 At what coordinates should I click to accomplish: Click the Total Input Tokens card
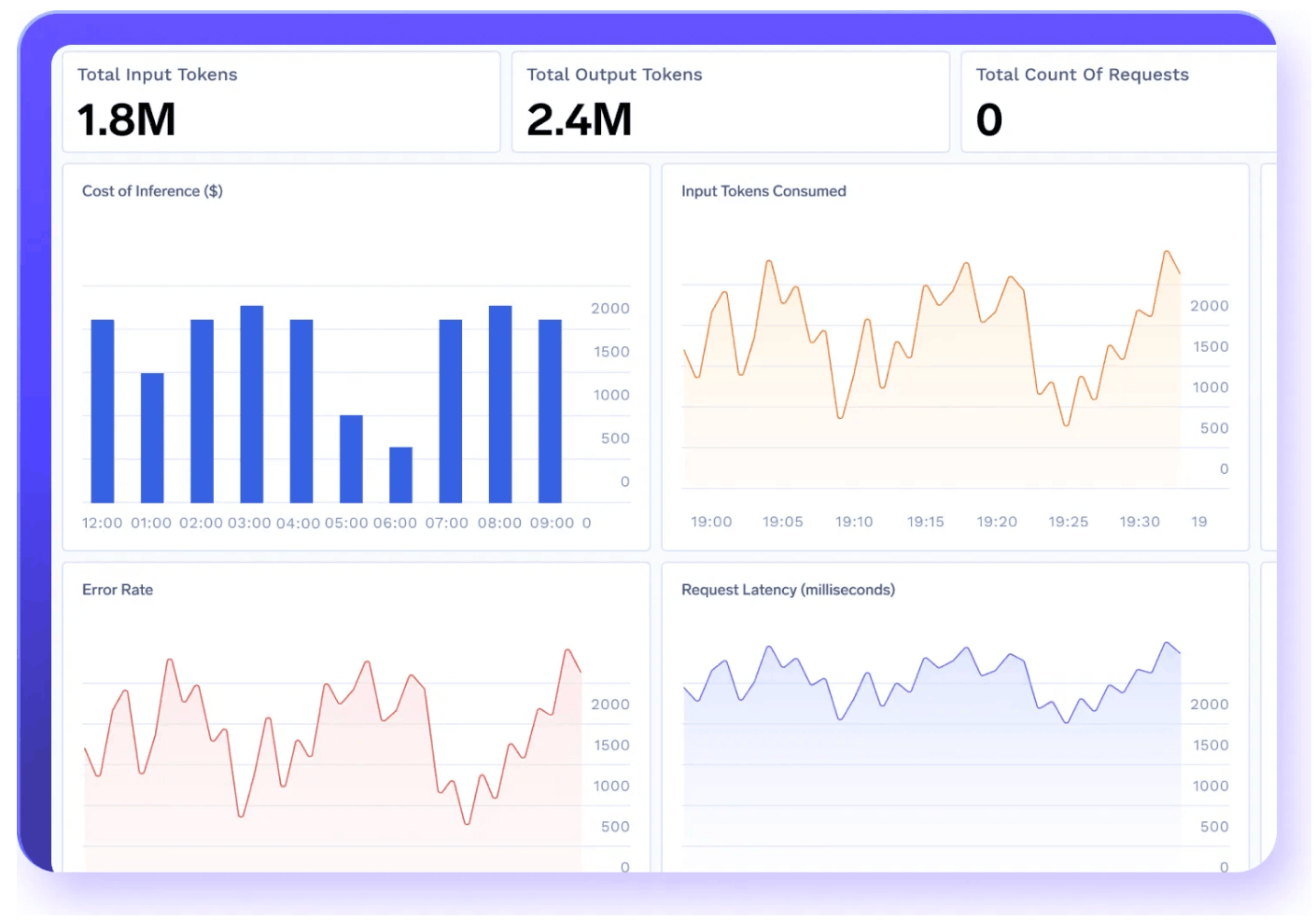281,102
